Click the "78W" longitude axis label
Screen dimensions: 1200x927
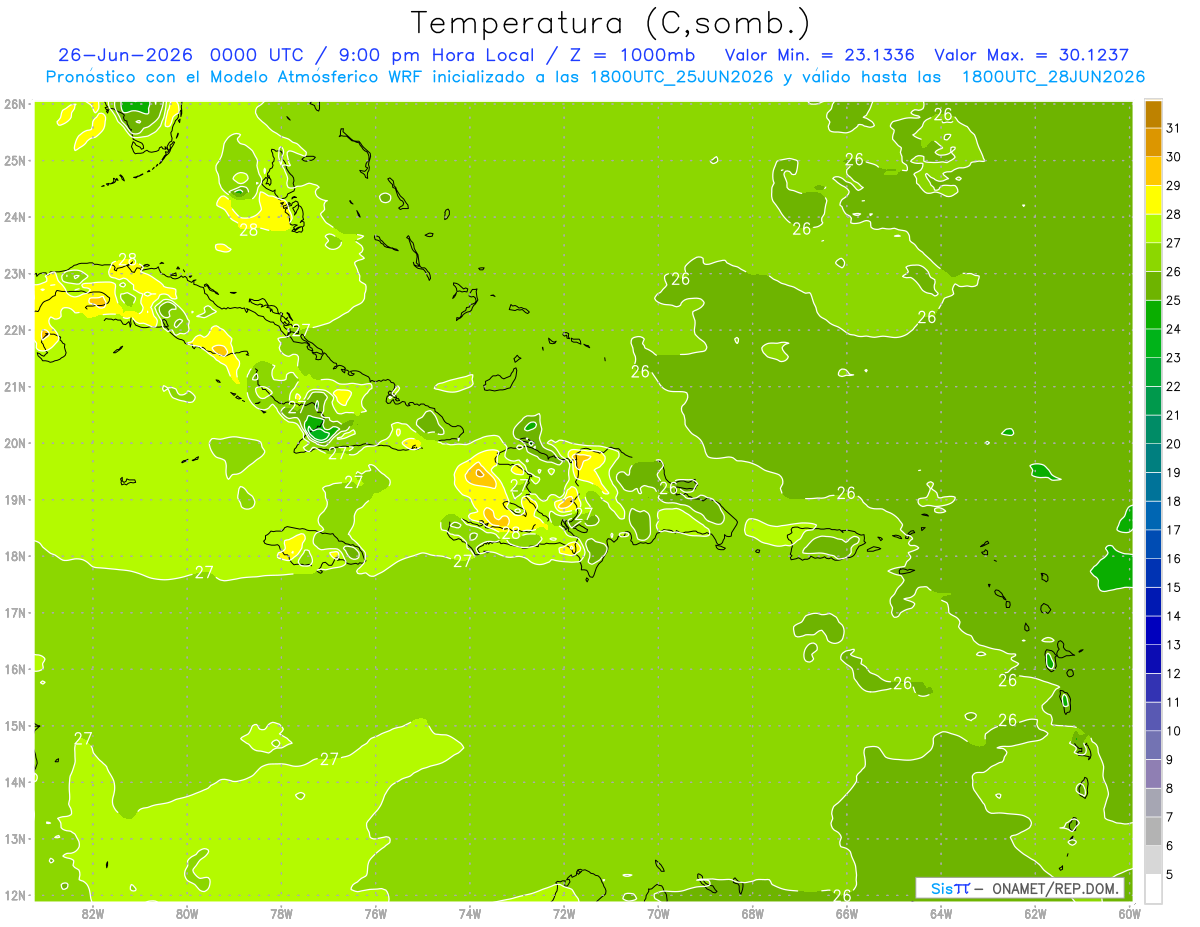(x=281, y=914)
